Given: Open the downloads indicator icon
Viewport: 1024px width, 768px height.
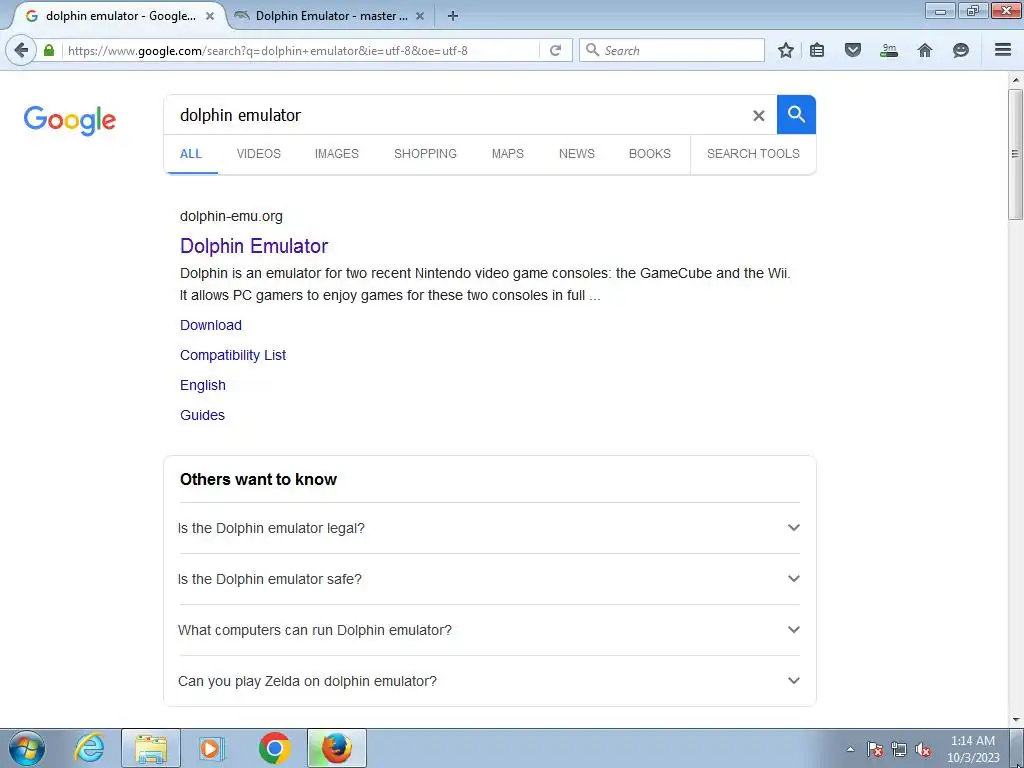Looking at the screenshot, I should pos(889,50).
